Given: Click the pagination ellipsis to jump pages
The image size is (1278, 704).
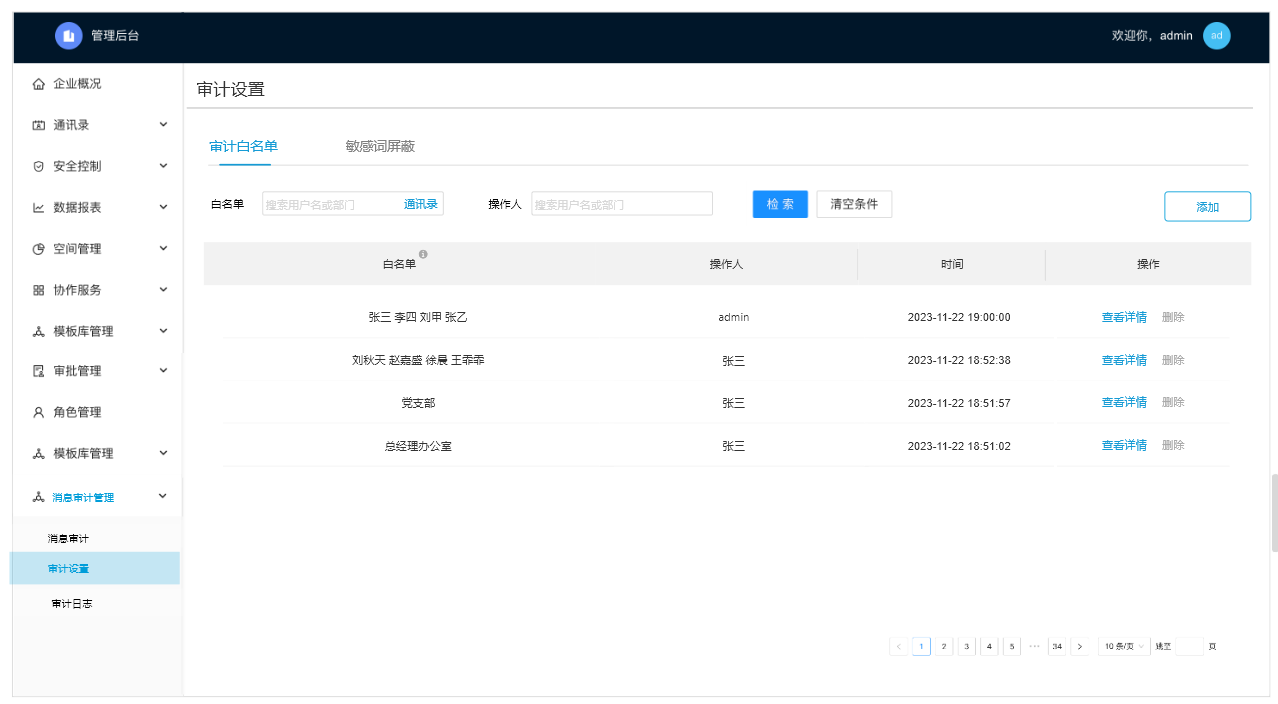Looking at the screenshot, I should click(1035, 647).
